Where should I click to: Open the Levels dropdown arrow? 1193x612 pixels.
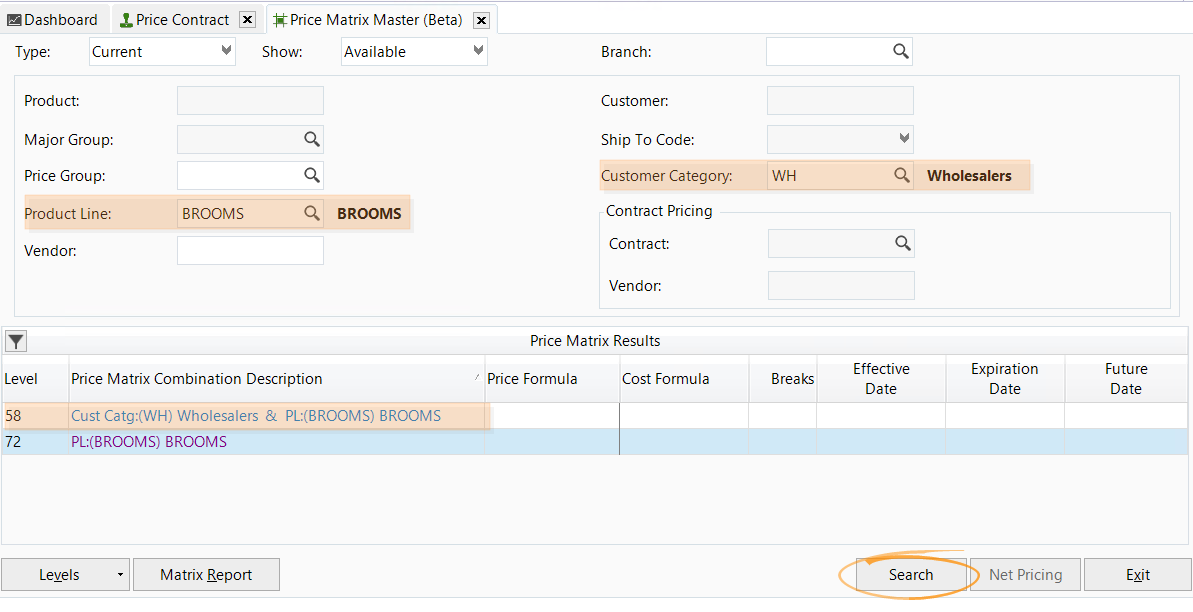pos(119,574)
